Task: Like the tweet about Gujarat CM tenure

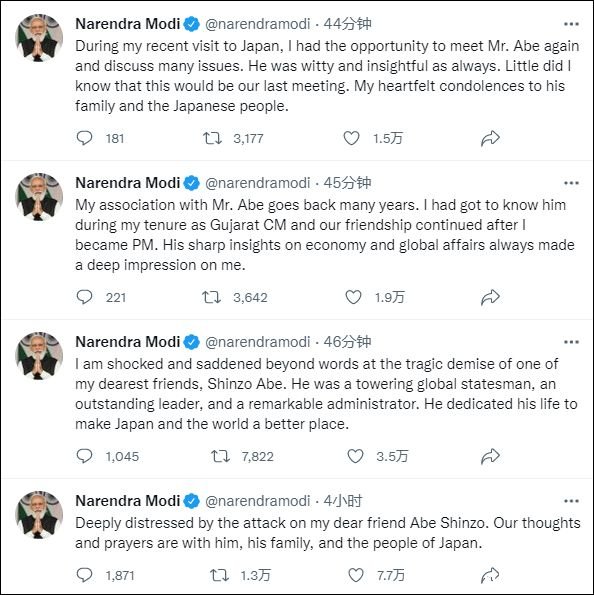Action: pos(353,297)
